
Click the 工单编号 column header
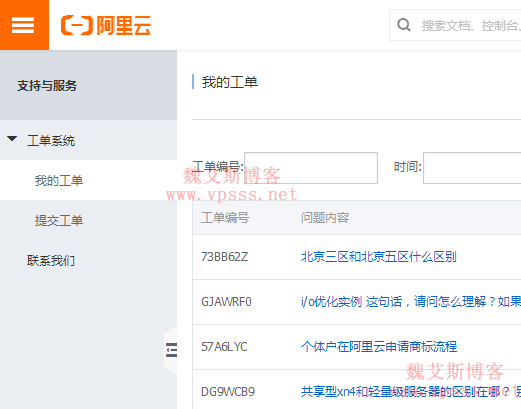point(225,218)
